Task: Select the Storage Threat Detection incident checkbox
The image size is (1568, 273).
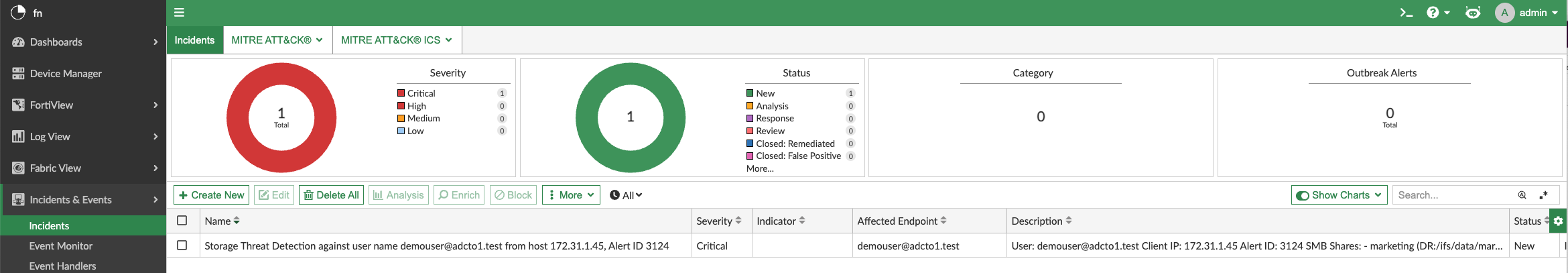Action: point(182,245)
